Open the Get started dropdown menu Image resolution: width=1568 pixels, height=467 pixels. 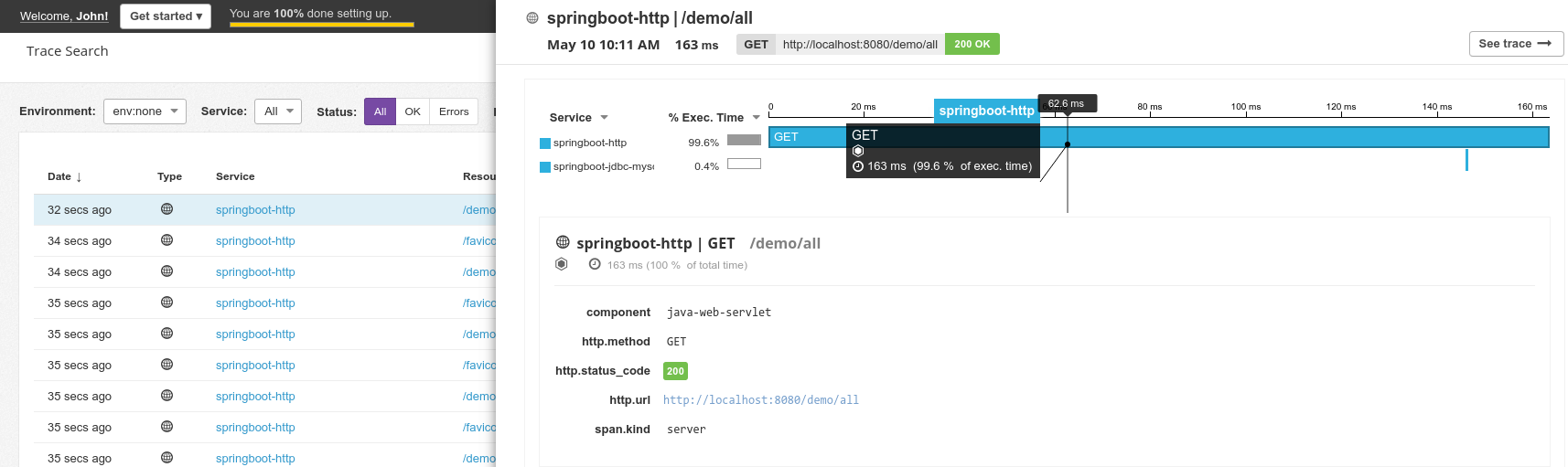[x=166, y=16]
